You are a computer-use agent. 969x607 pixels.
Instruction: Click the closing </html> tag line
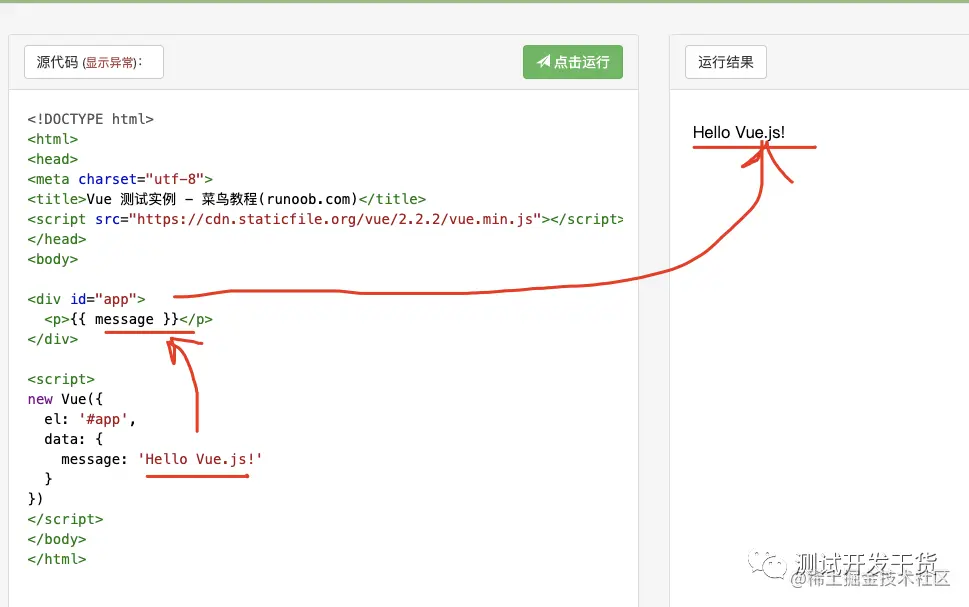[57, 559]
